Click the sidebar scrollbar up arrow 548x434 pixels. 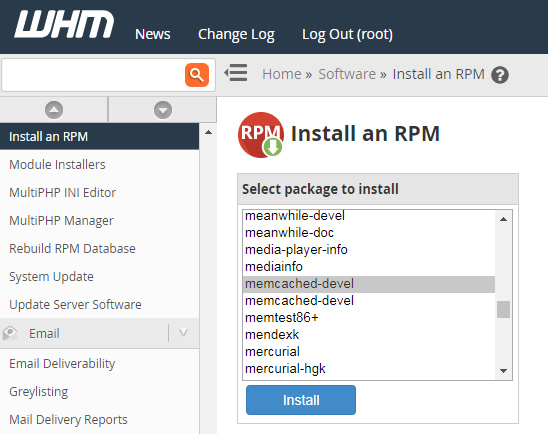pos(208,132)
